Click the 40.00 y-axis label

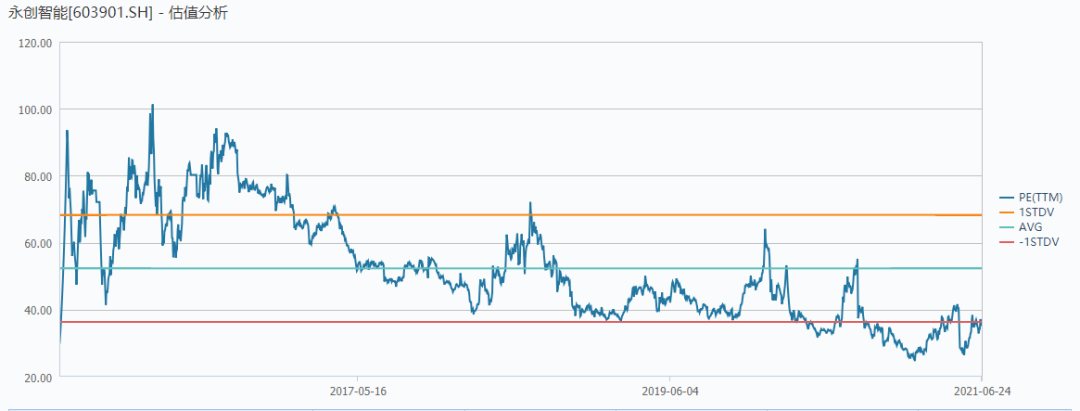click(x=37, y=310)
